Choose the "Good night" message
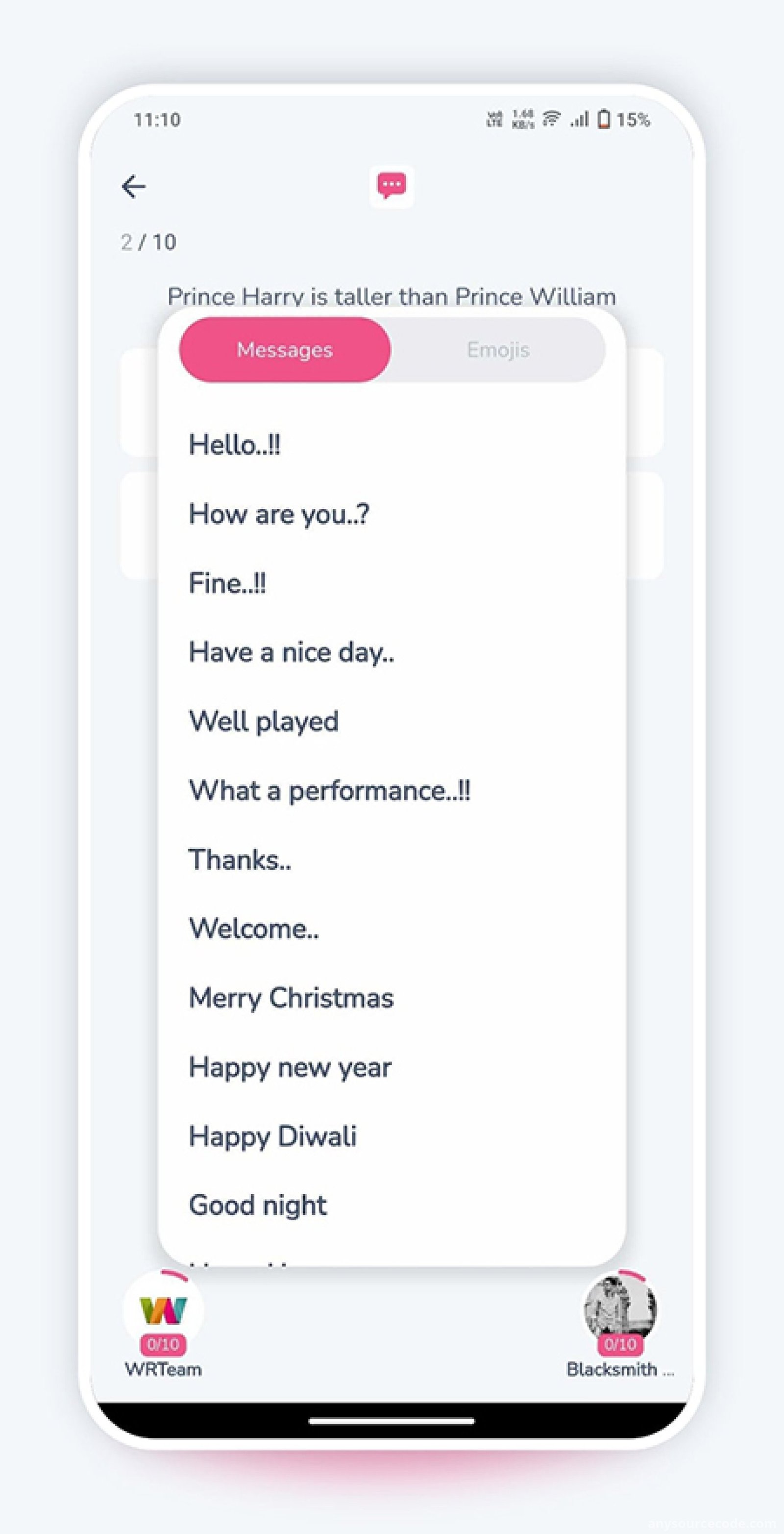The width and height of the screenshot is (784, 1534). pos(258,1205)
